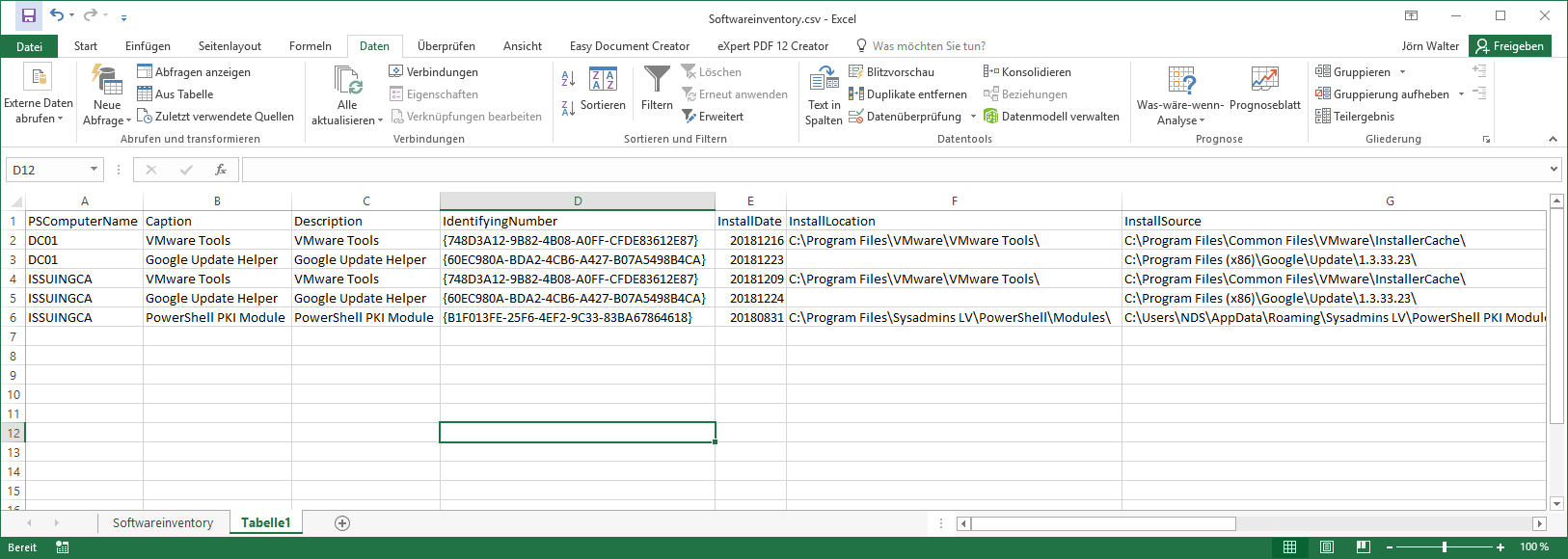Open the Formeln ribbon tab
Viewport: 1568px width, 559px height.
(x=310, y=46)
